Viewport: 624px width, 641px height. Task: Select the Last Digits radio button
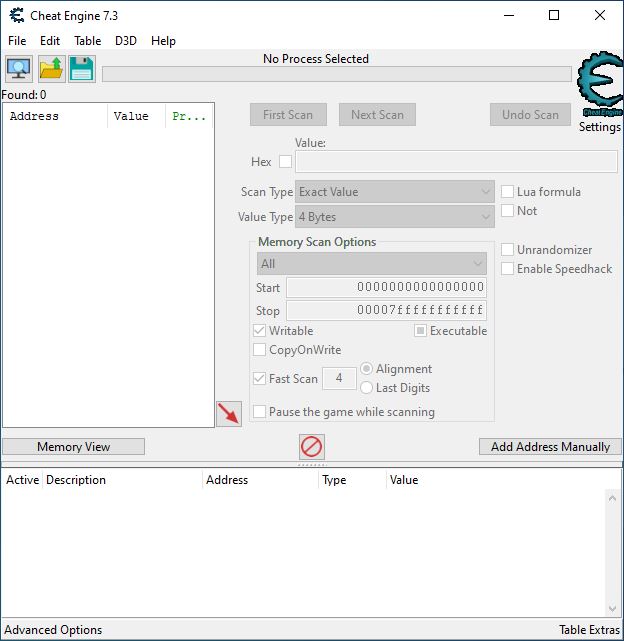[366, 388]
